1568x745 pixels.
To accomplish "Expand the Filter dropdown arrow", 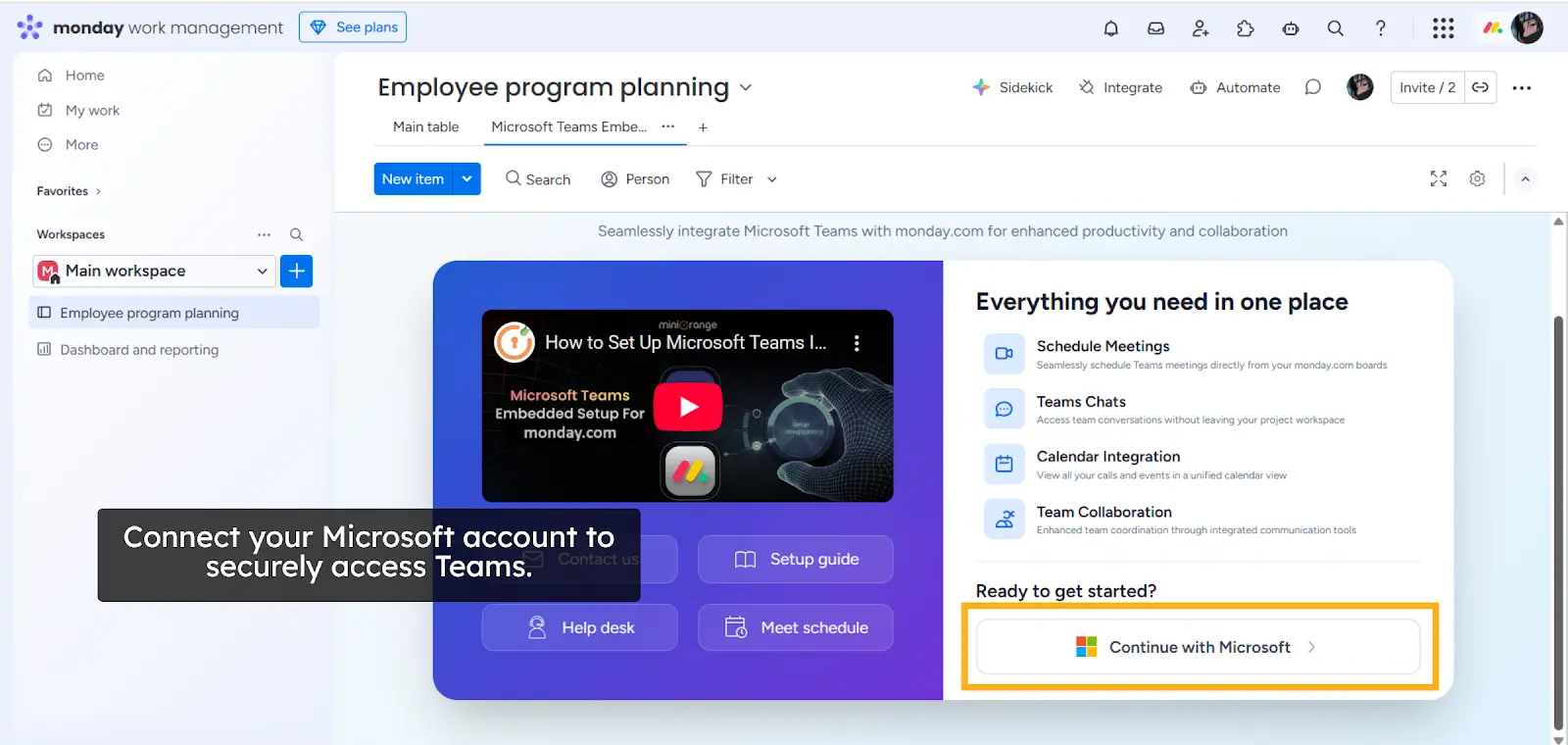I will [x=771, y=179].
